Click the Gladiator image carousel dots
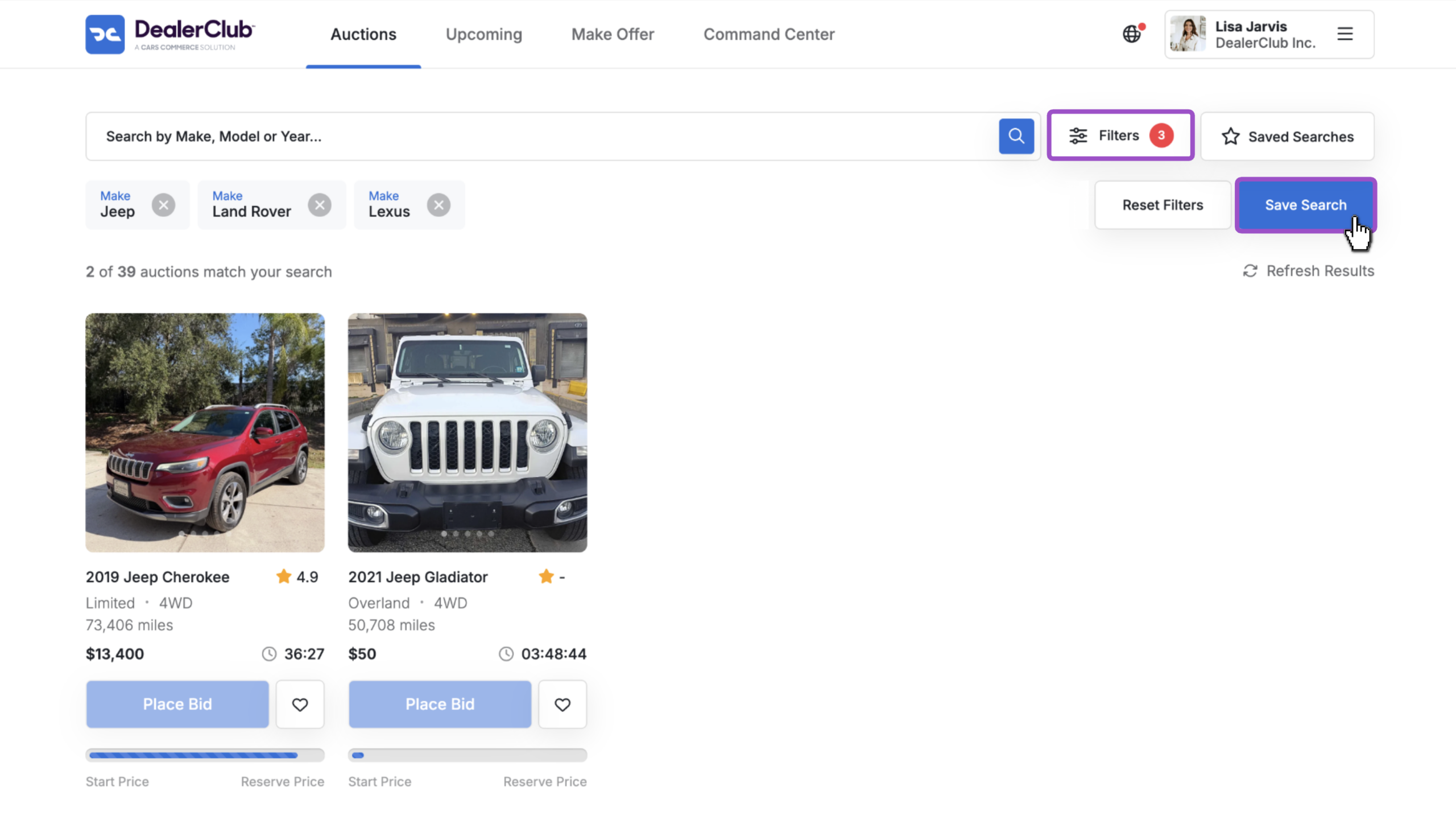The height and width of the screenshot is (820, 1456). coord(468,534)
